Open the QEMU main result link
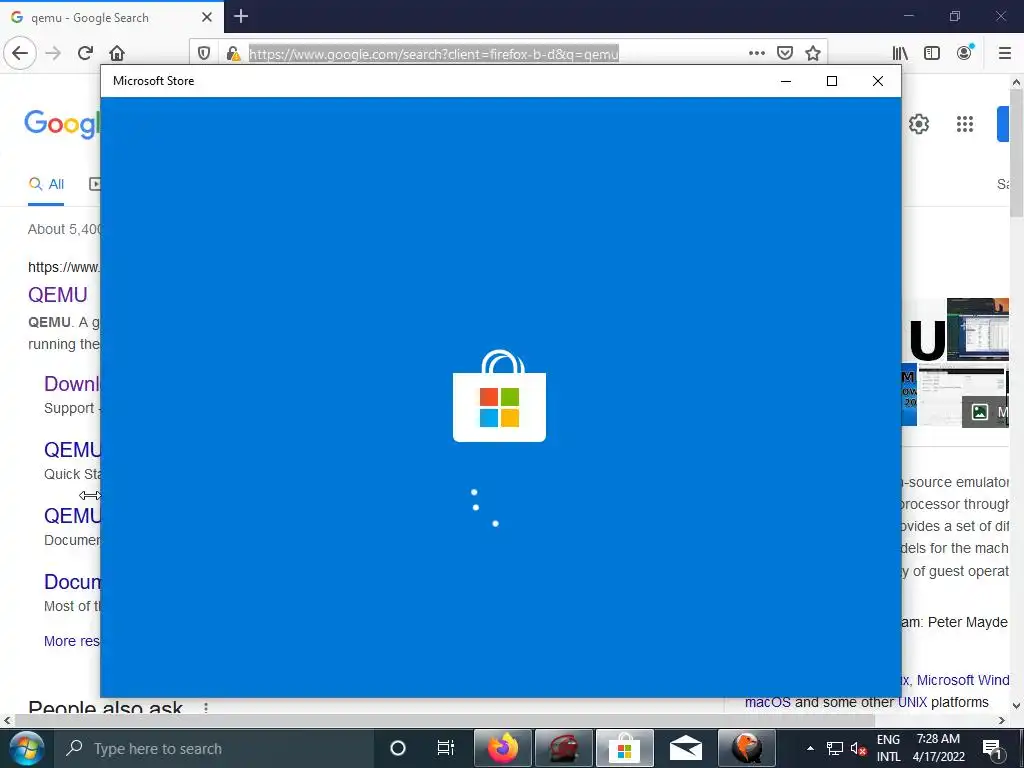Screen dimensions: 1024x768 pos(57,295)
